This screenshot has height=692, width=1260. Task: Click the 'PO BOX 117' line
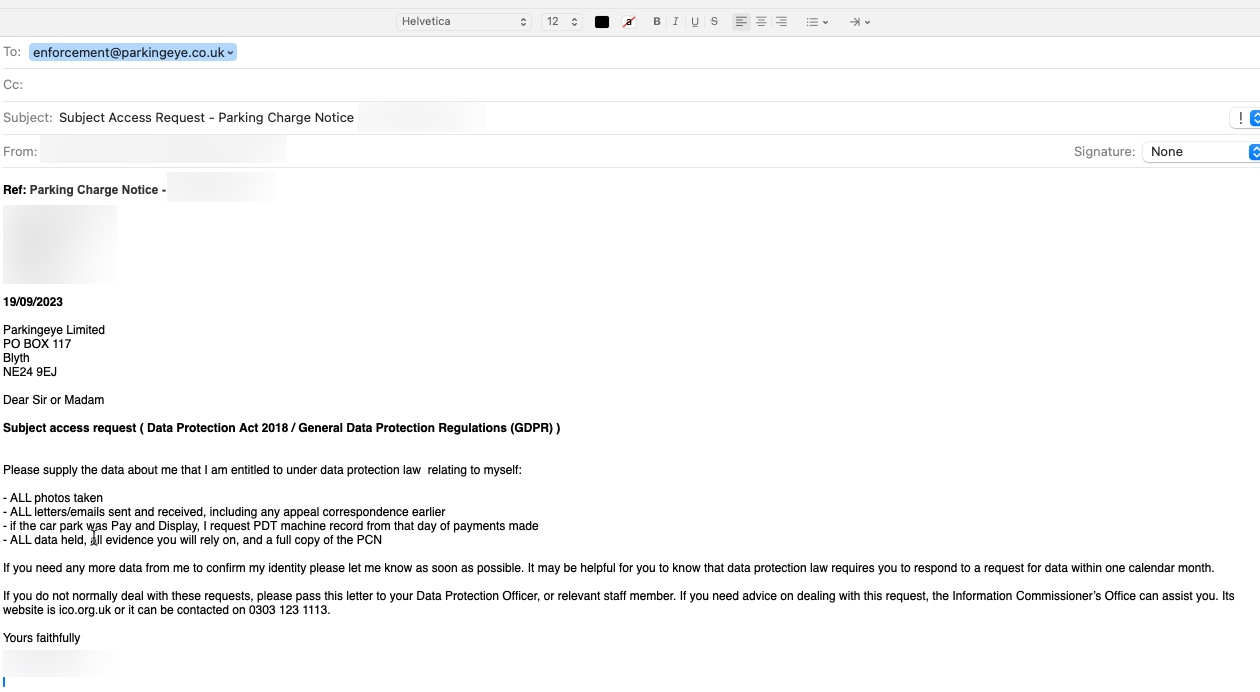point(37,344)
